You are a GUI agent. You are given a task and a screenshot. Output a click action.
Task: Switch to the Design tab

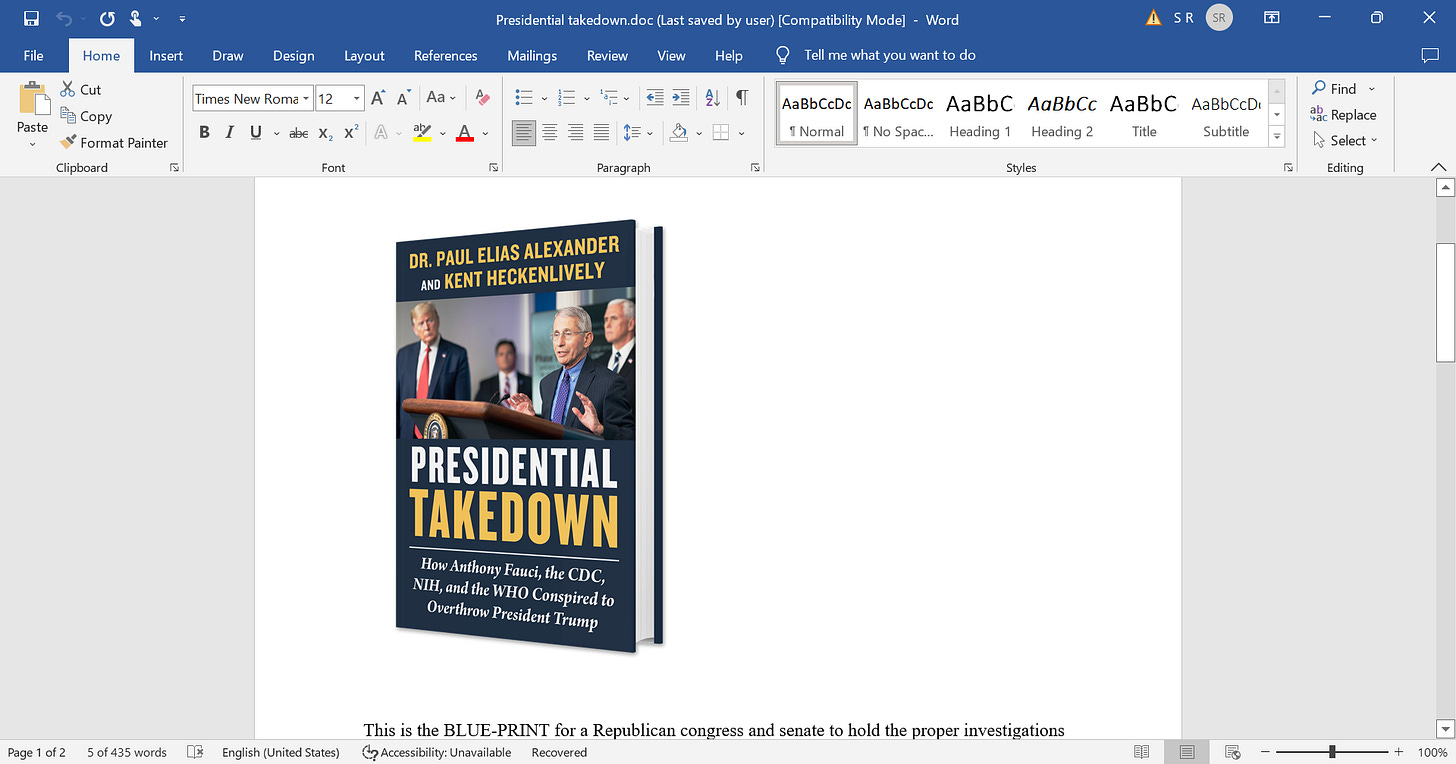(294, 56)
